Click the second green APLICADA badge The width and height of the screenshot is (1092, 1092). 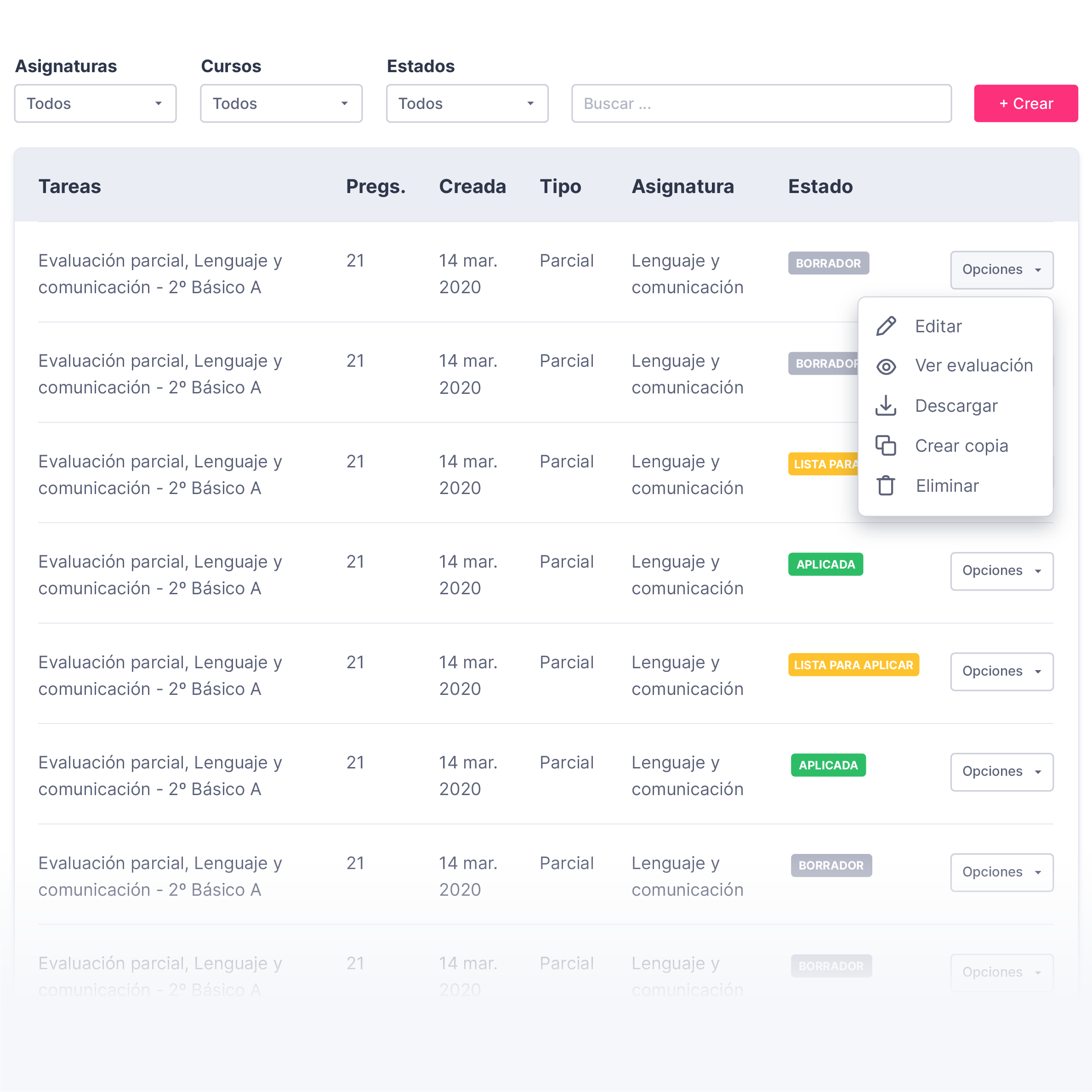point(828,765)
